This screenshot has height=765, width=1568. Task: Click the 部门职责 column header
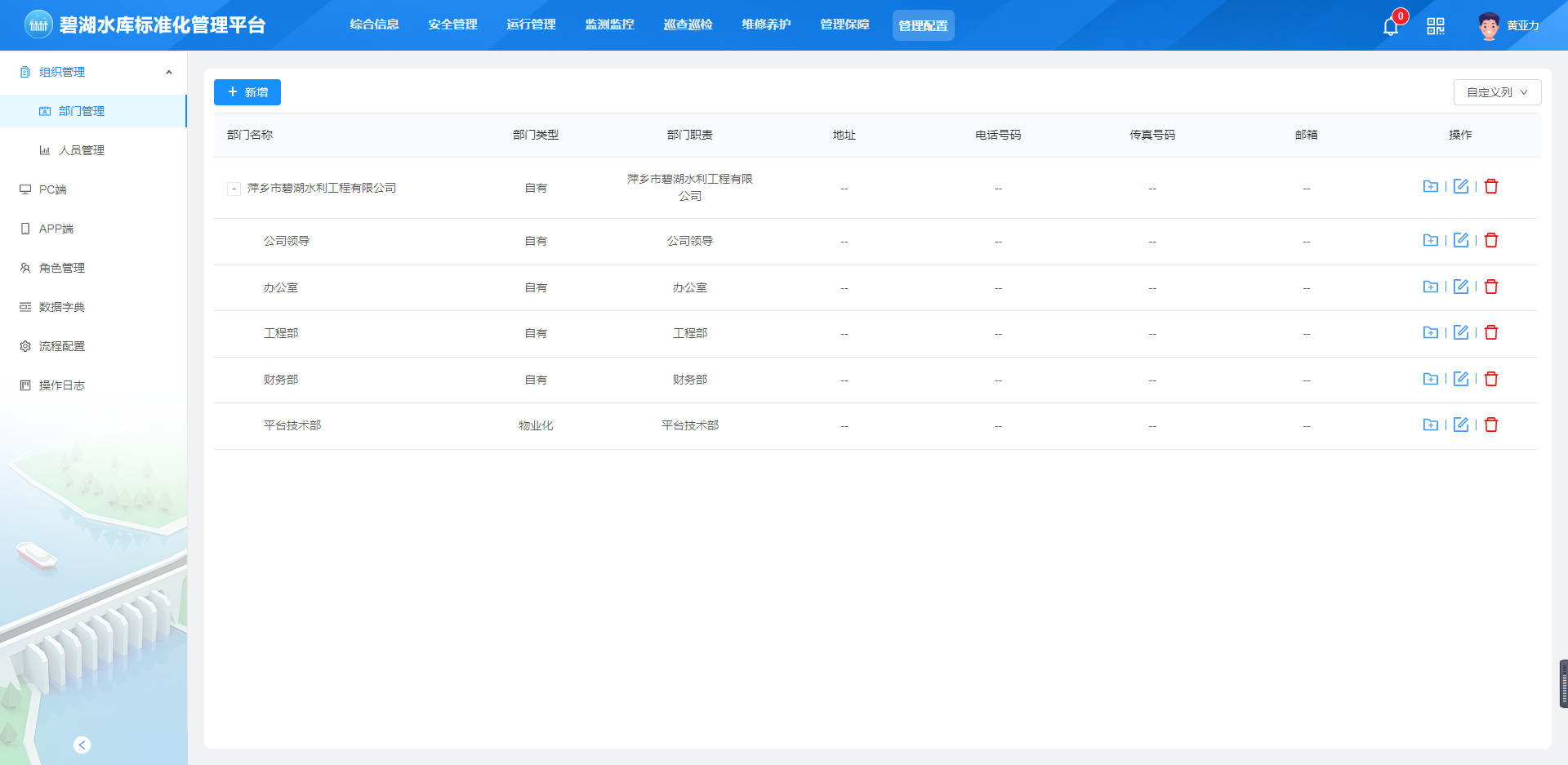tap(690, 135)
